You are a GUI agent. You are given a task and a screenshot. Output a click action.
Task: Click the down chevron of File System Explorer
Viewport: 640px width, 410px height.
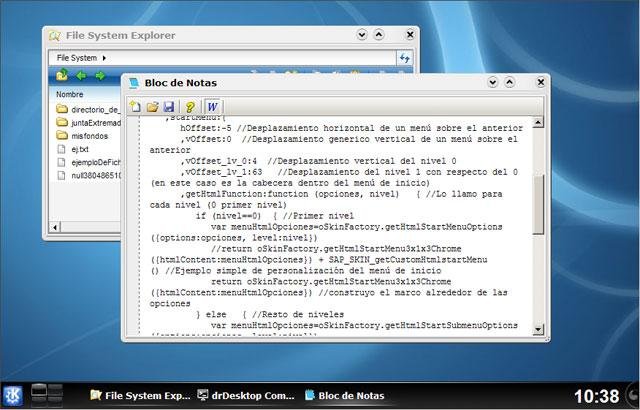click(x=362, y=35)
